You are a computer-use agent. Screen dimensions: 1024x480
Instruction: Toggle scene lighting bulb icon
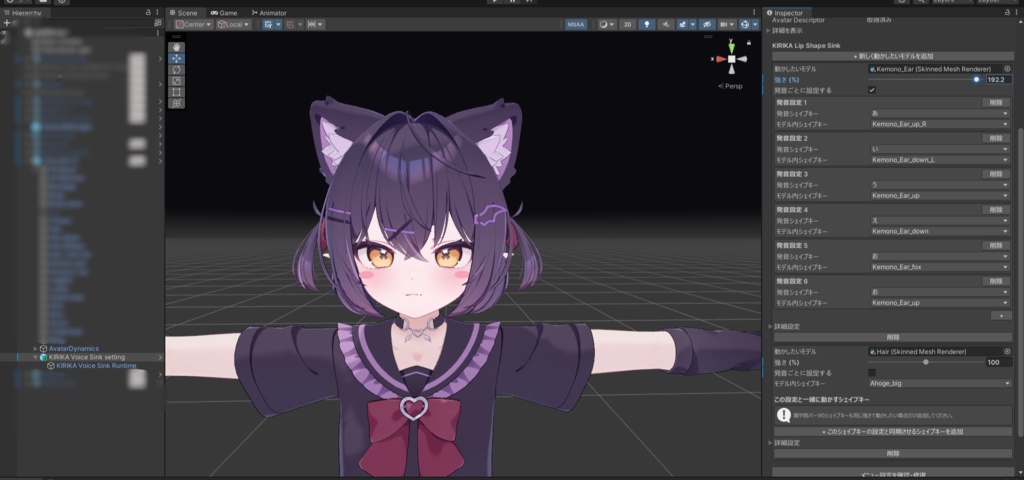coord(647,24)
